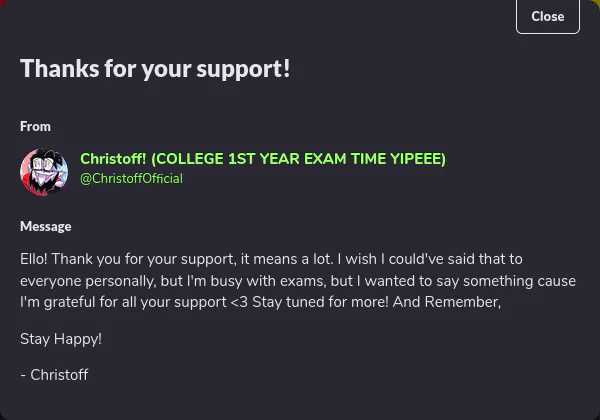Click the 'Stay Happy!' line
Viewport: 600px width, 420px height.
point(61,339)
